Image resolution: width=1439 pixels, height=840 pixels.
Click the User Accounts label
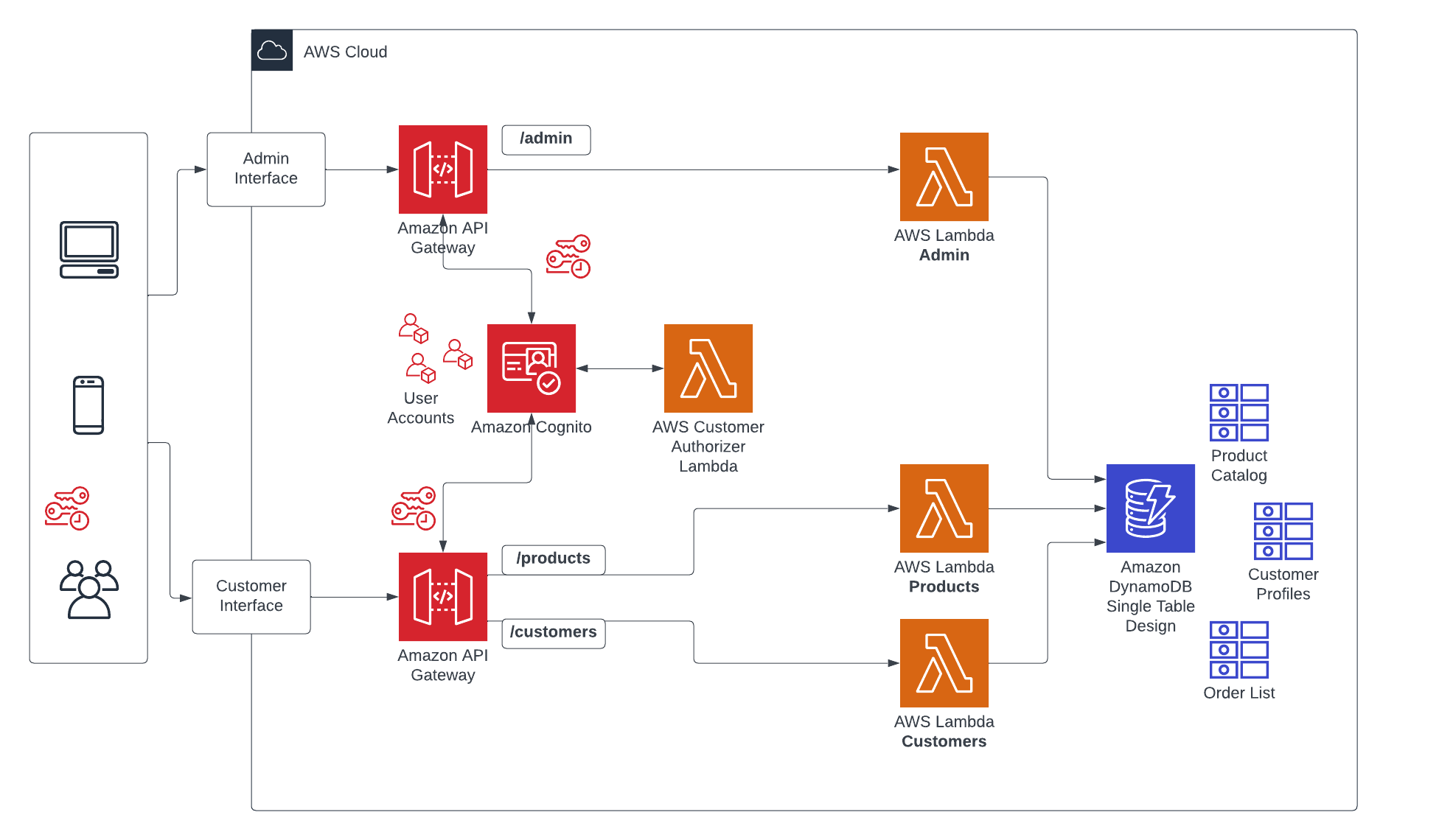point(421,408)
